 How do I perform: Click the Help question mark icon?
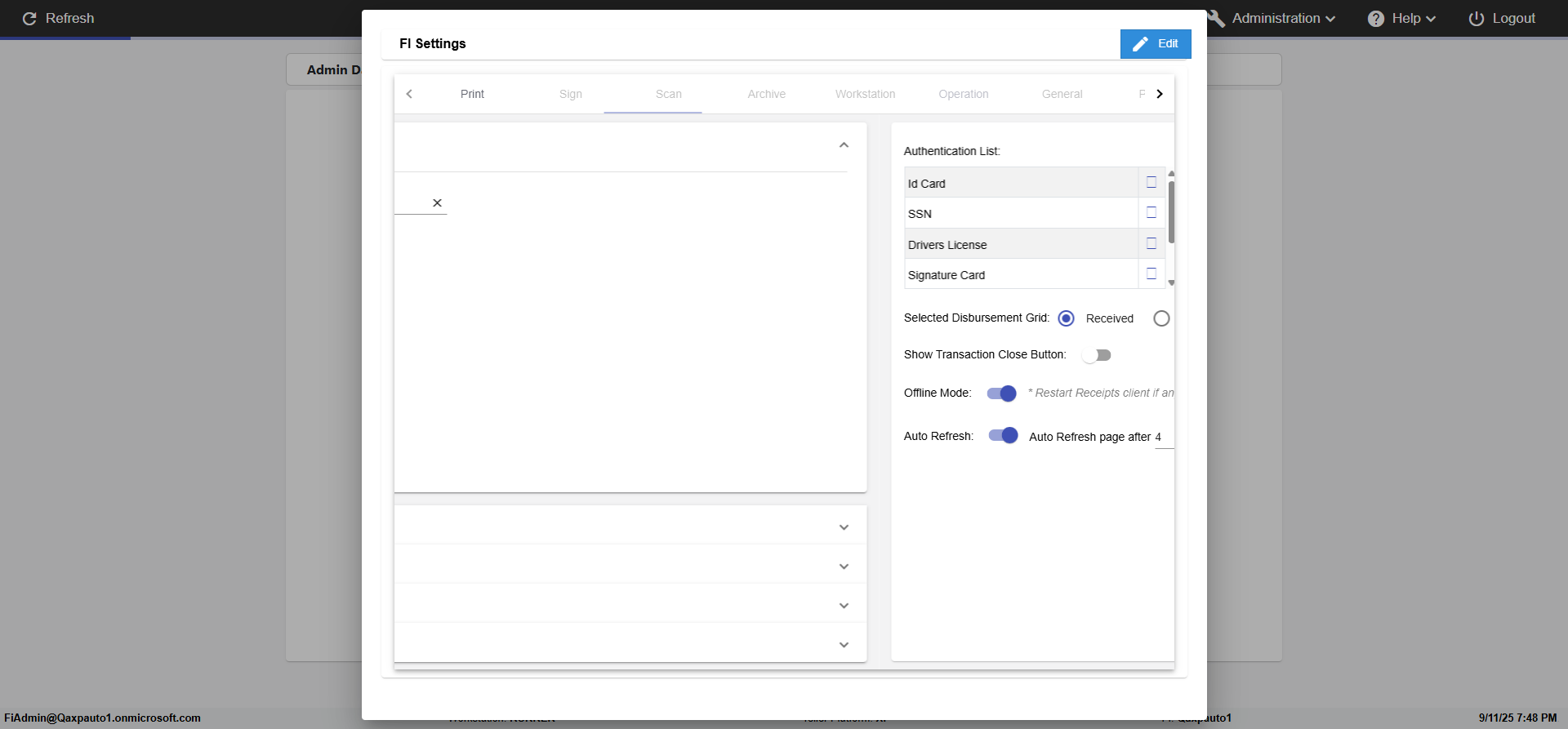(1375, 18)
